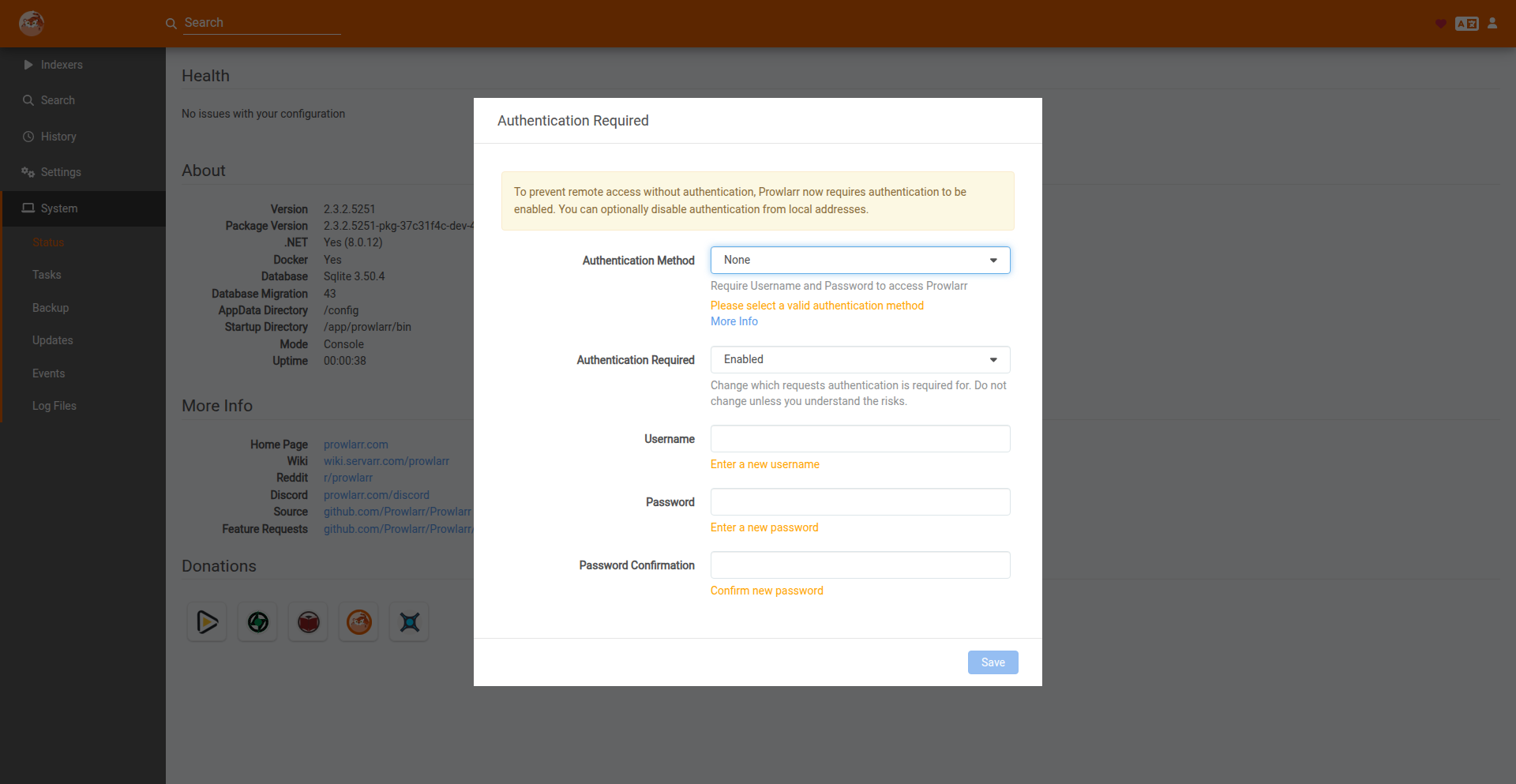Open the Authentication Method dropdown
This screenshot has height=784, width=1516.
pyautogui.click(x=860, y=260)
